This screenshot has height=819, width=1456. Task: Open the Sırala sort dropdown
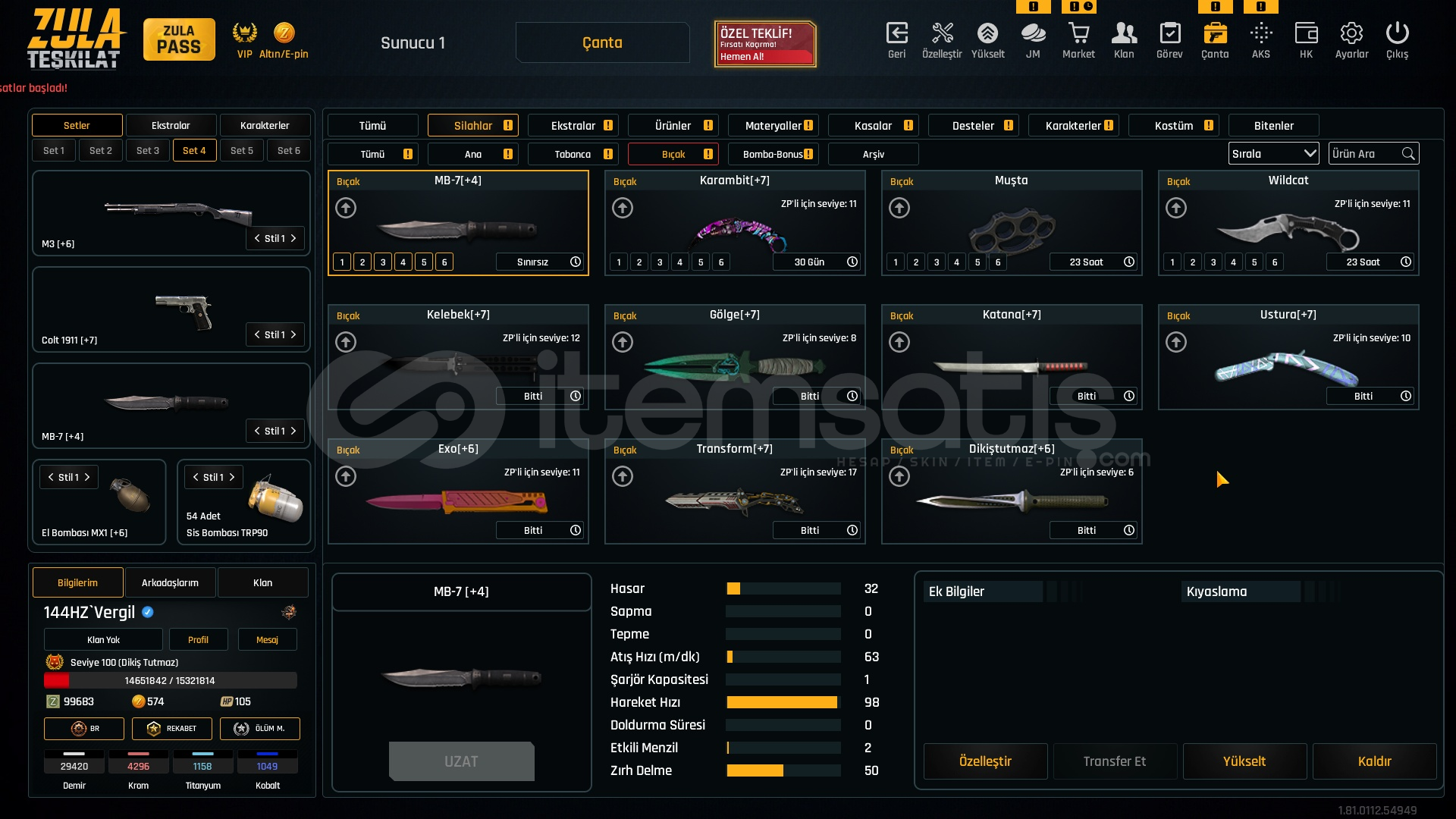[1273, 154]
